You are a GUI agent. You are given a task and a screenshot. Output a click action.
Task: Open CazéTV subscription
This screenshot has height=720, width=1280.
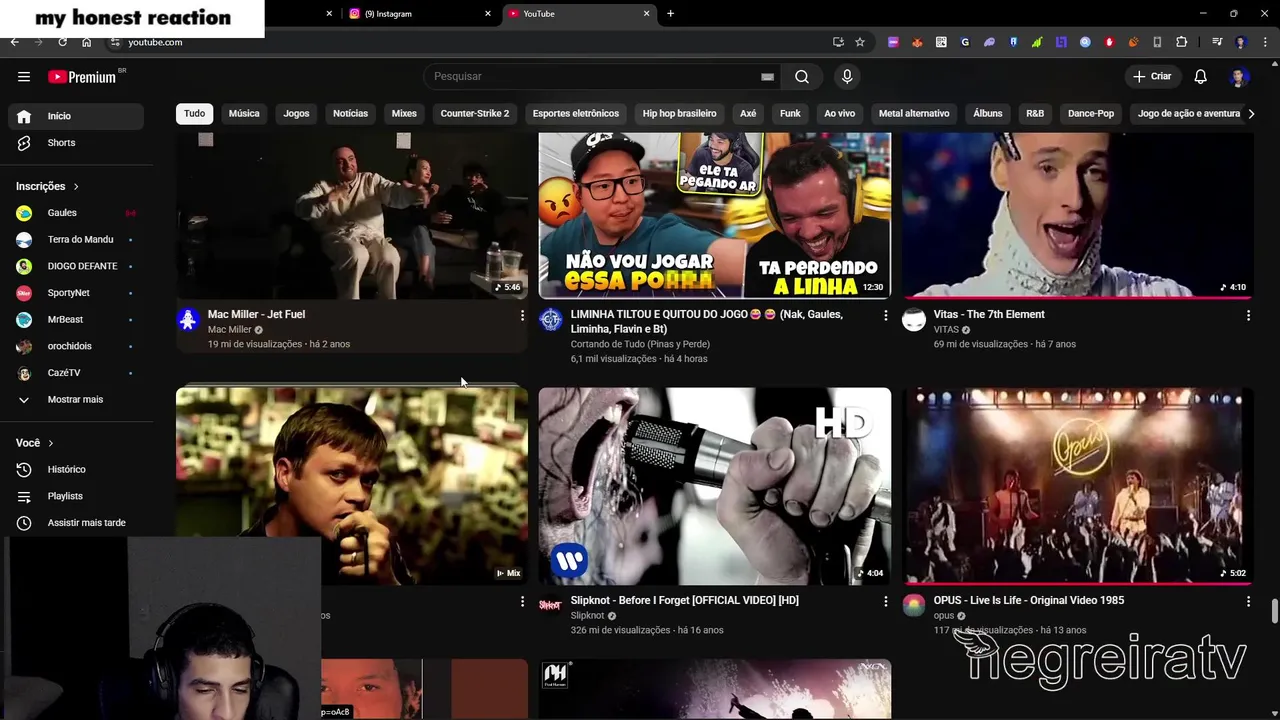(x=76, y=373)
